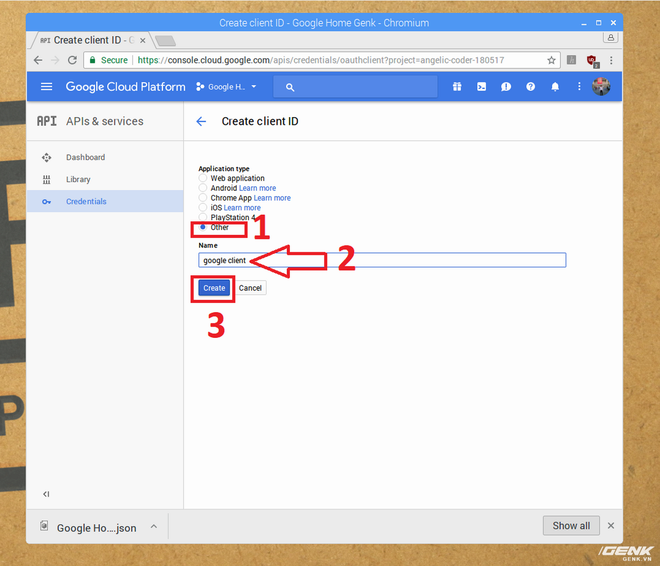
Task: Open a new browser tab
Action: (x=165, y=41)
